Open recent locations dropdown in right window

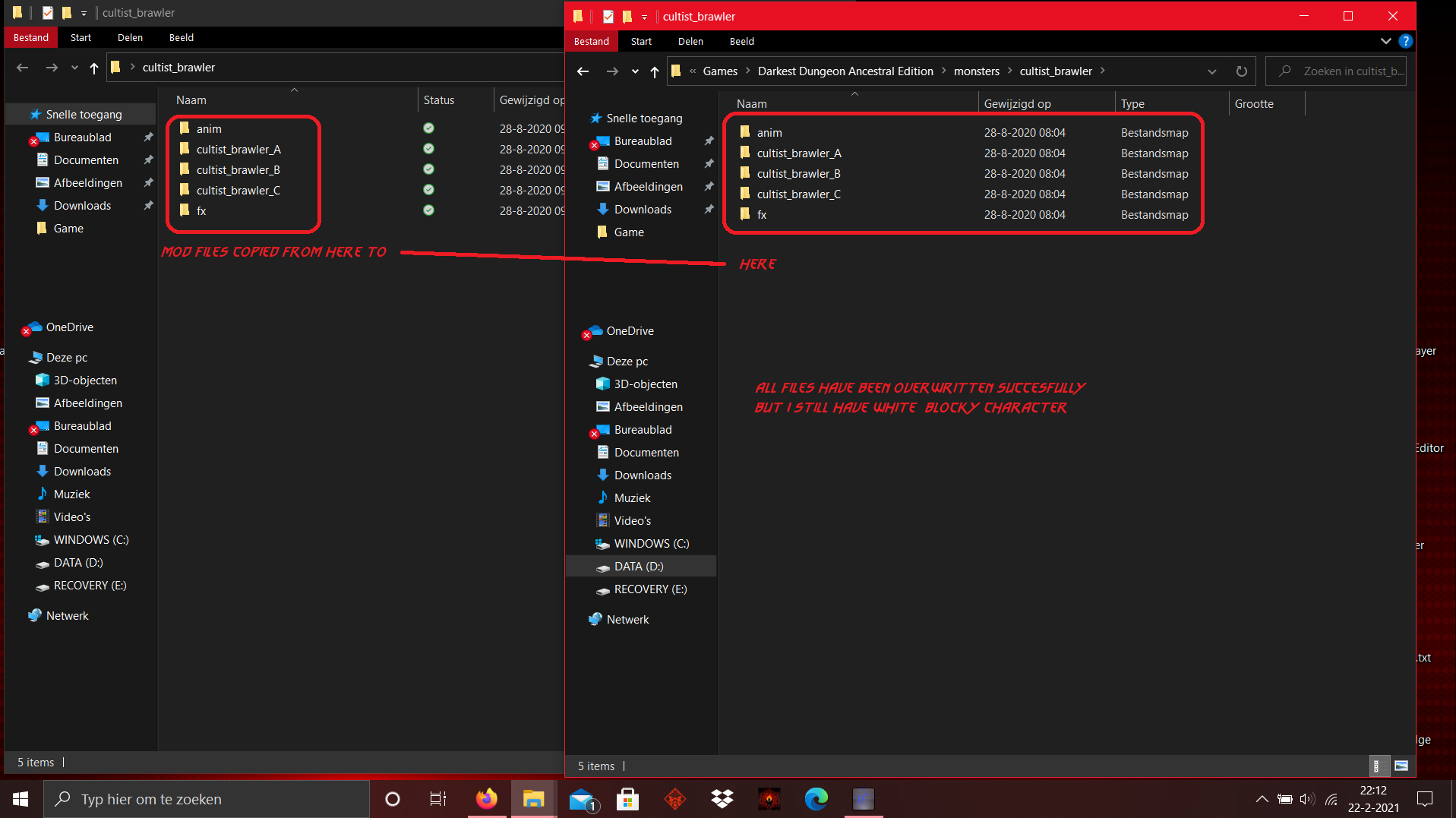pos(635,71)
